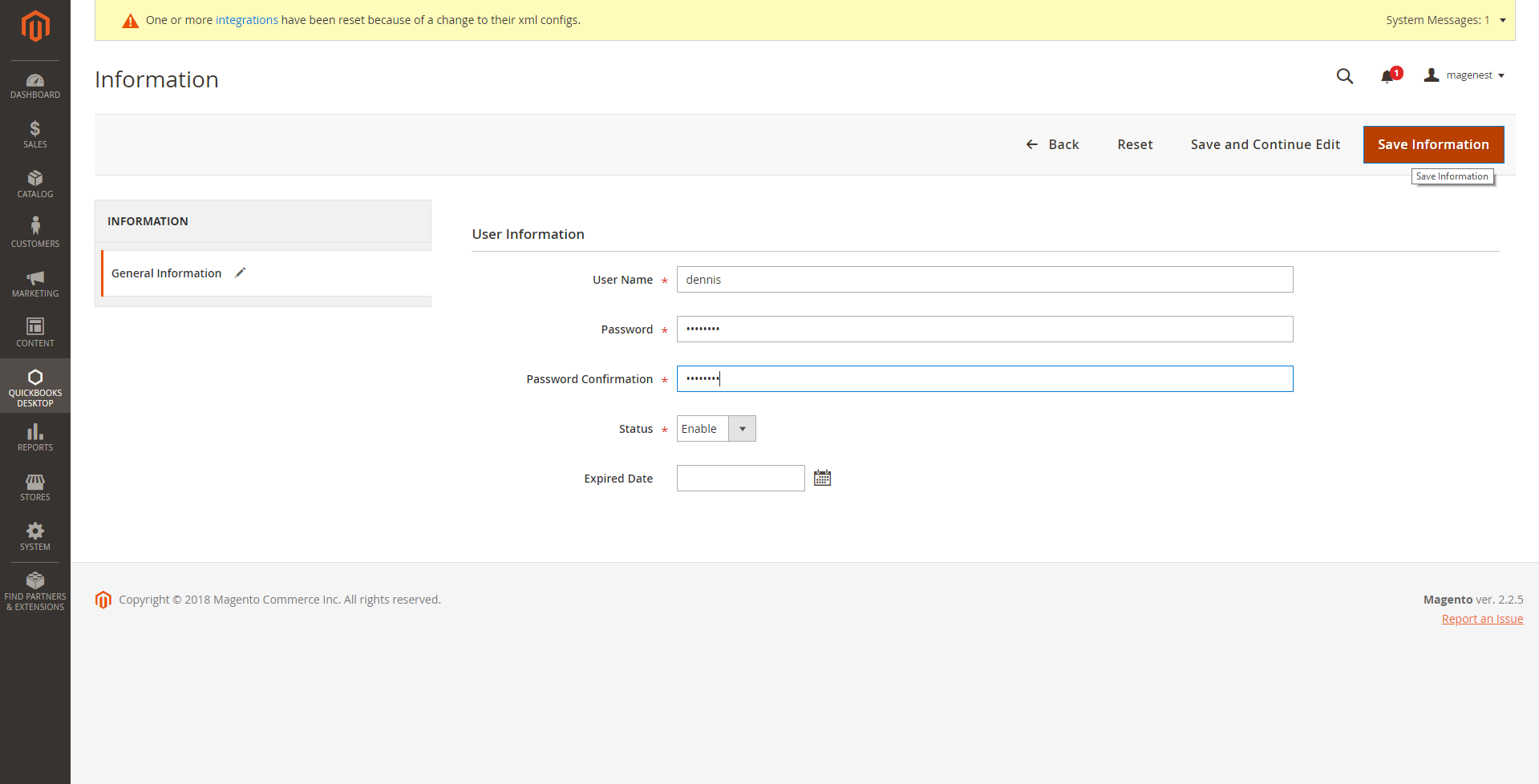Click the Save Information button
The height and width of the screenshot is (784, 1539).
[1432, 144]
